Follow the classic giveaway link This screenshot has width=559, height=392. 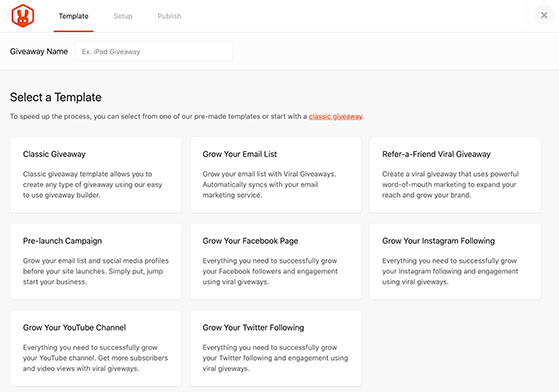coord(335,117)
